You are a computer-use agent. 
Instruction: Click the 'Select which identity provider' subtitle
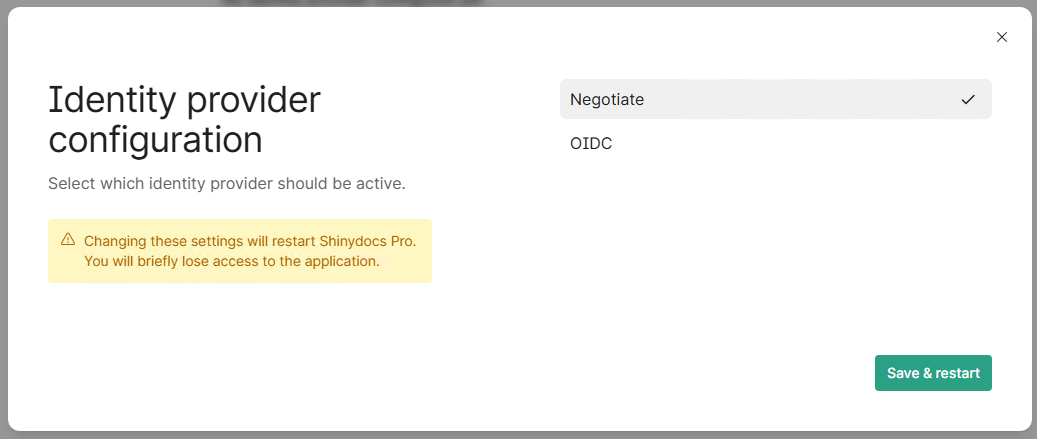226,184
